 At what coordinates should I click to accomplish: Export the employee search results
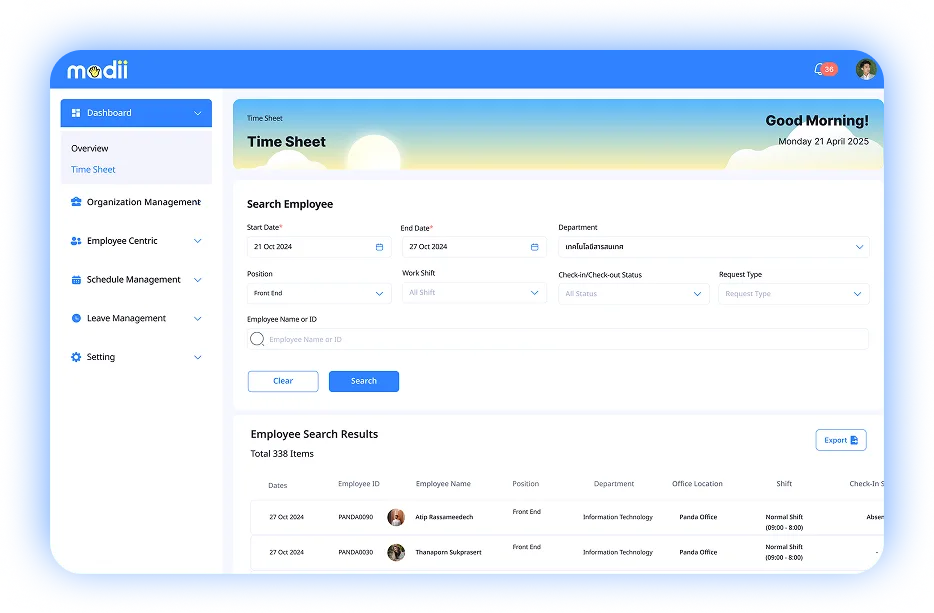pyautogui.click(x=840, y=440)
